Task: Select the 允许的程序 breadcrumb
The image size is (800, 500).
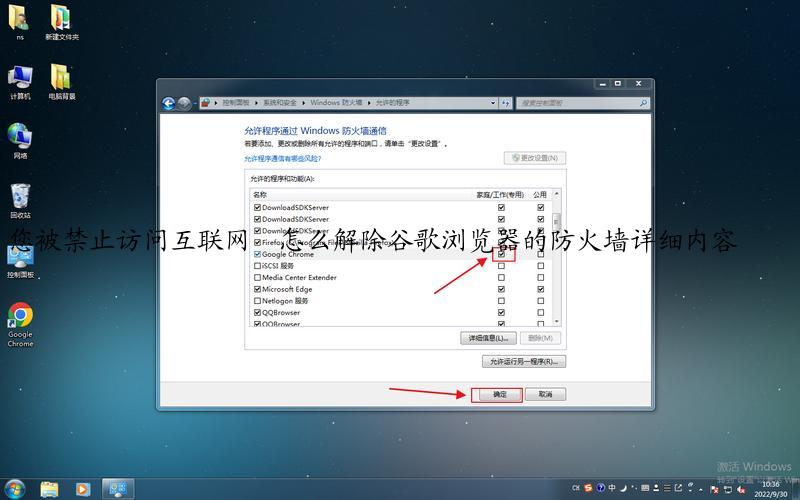Action: pos(392,103)
